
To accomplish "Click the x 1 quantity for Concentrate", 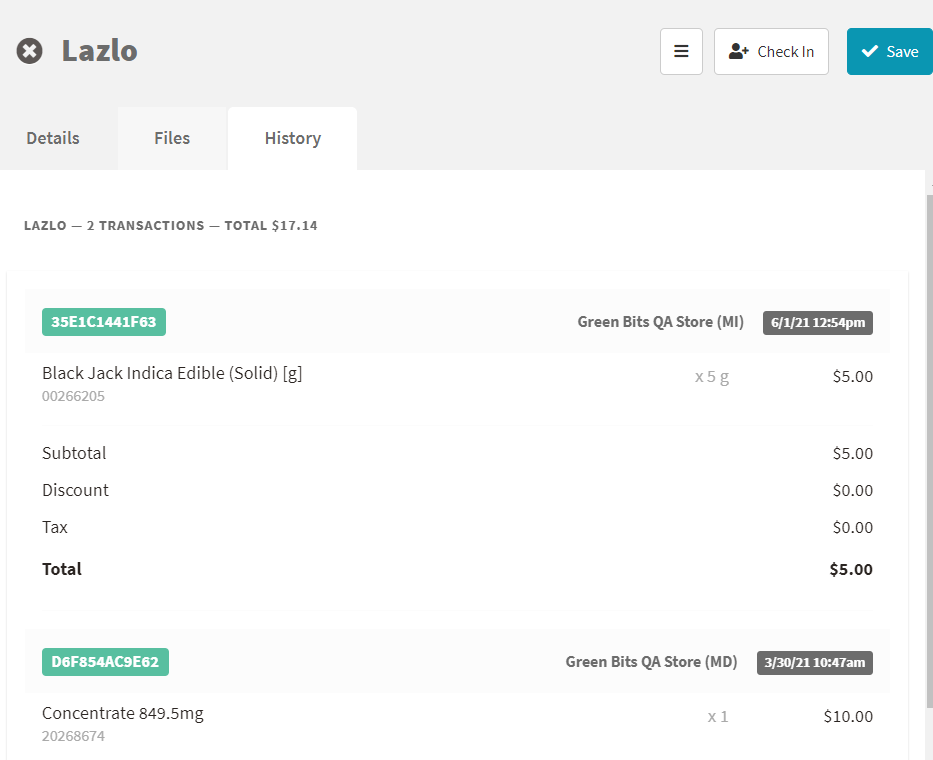I will tap(718, 717).
